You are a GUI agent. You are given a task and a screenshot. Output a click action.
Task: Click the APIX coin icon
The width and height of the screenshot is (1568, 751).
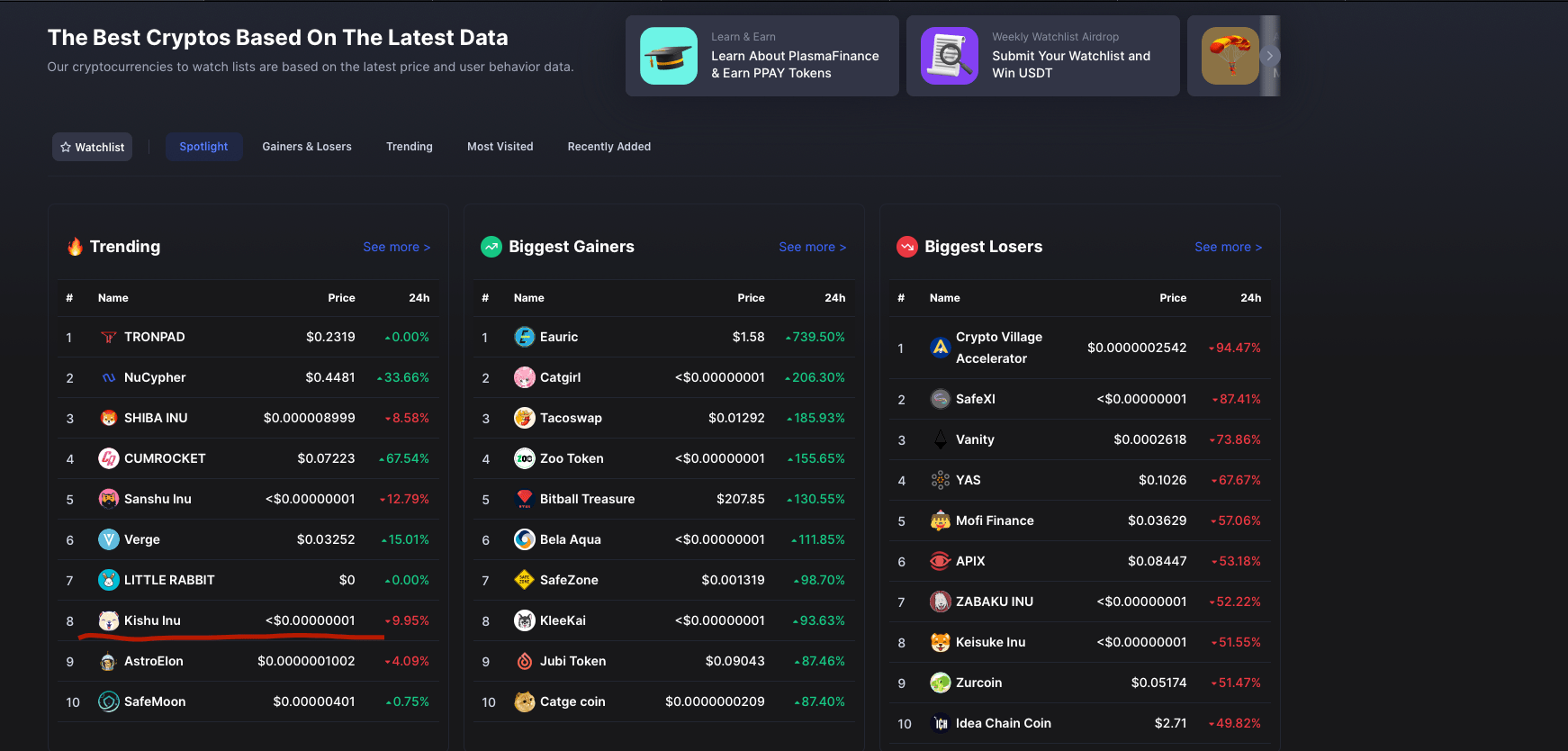[x=941, y=561]
